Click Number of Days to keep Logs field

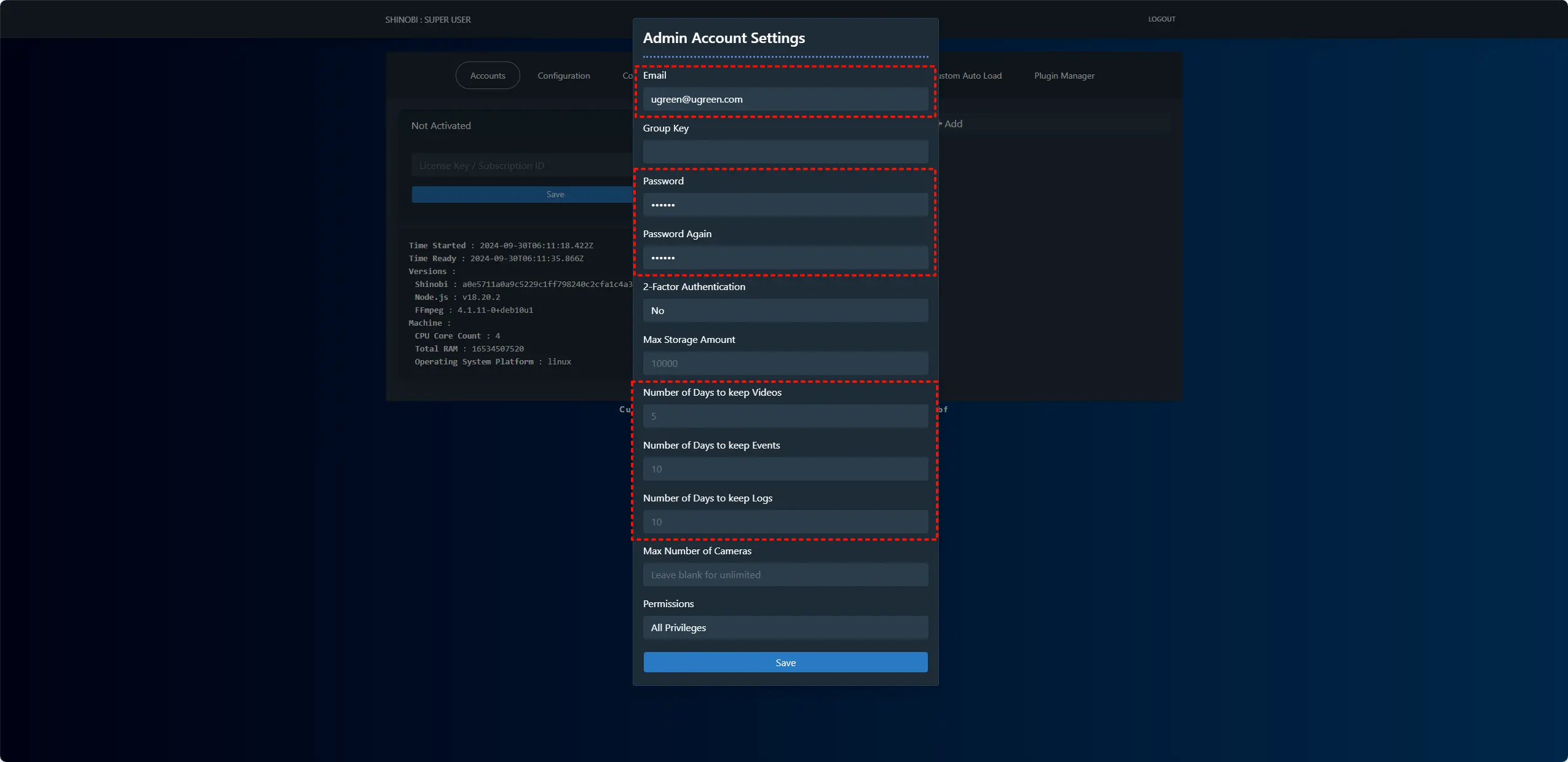tap(785, 522)
